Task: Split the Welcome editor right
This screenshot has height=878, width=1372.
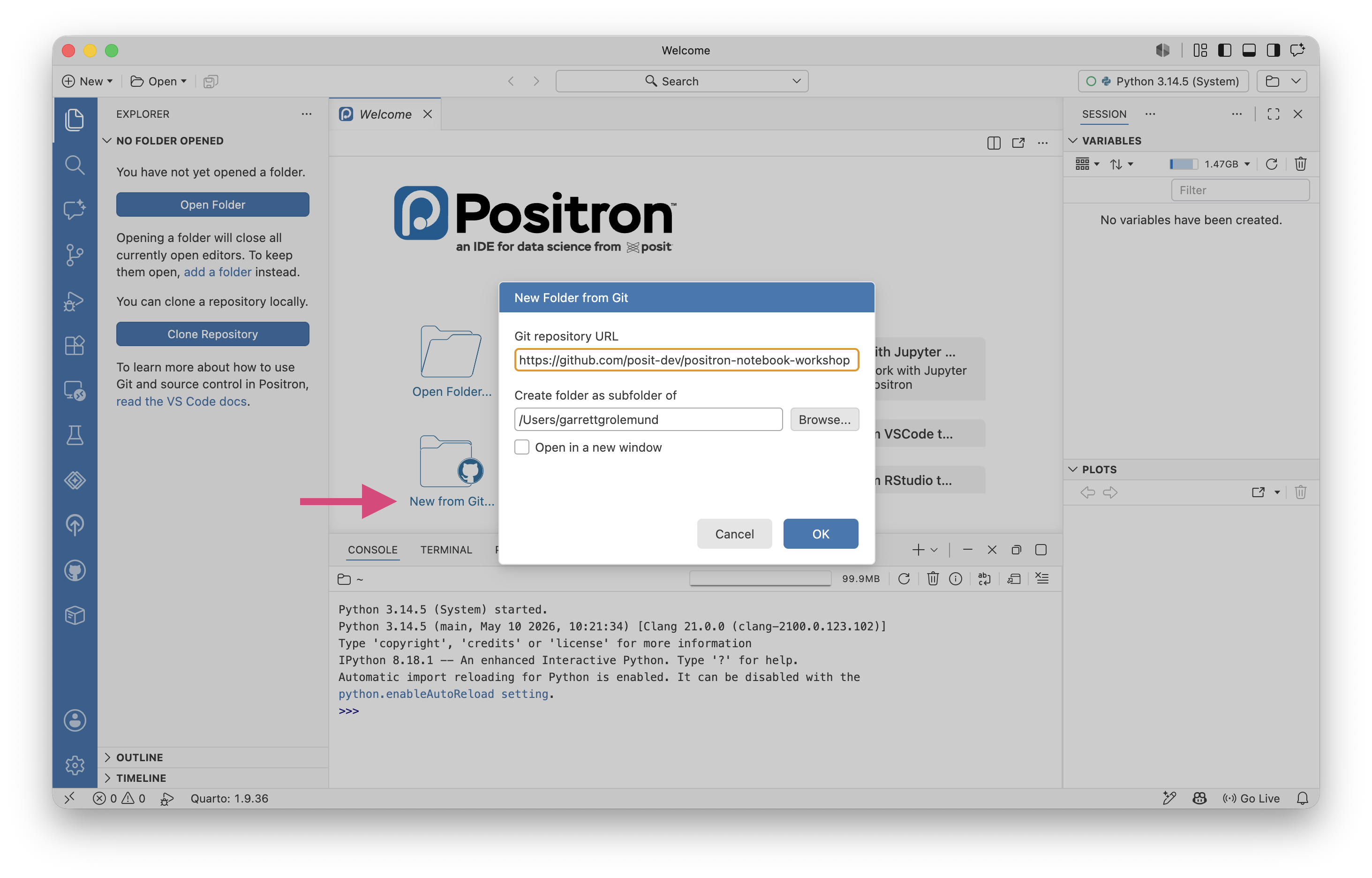Action: 994,143
